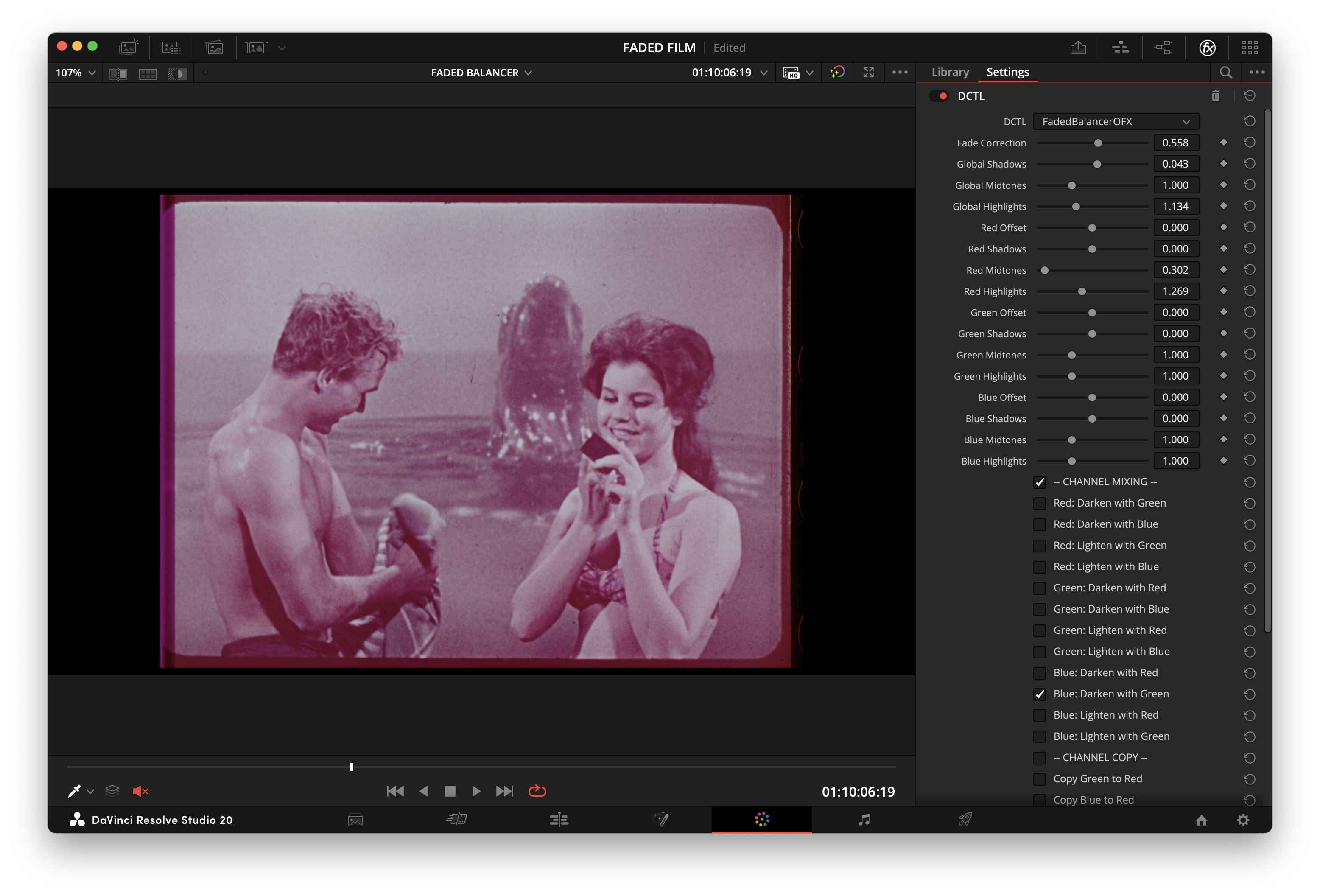Viewport: 1320px width, 896px height.
Task: Open the Fusion page
Action: [662, 820]
